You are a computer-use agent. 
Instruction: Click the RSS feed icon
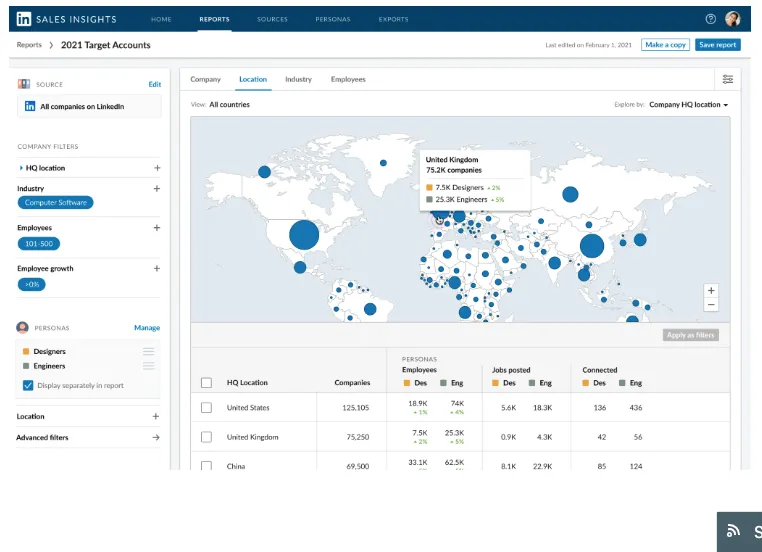[733, 531]
